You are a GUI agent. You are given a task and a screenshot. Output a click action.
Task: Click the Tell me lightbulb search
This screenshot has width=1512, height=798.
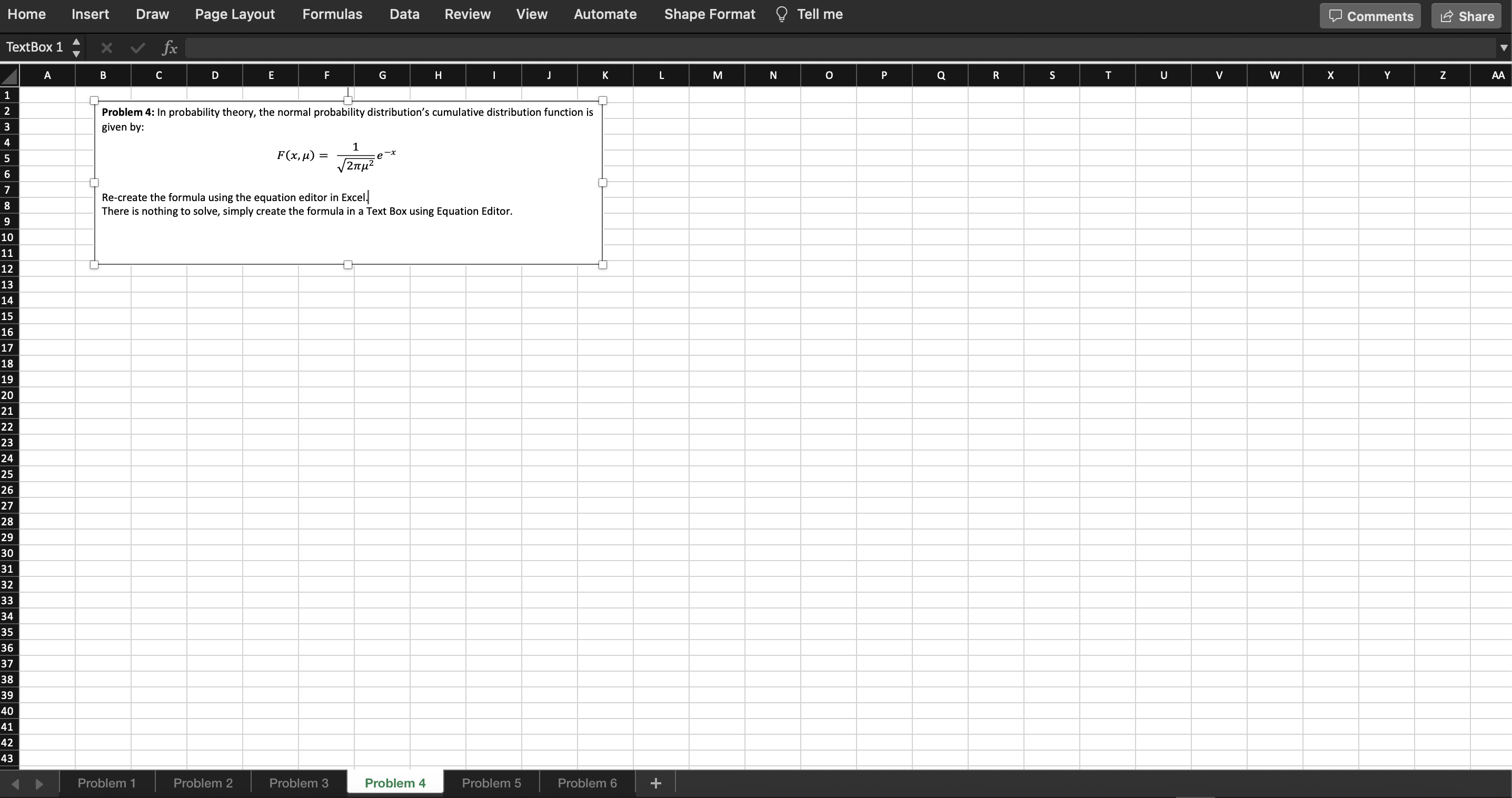pos(809,14)
